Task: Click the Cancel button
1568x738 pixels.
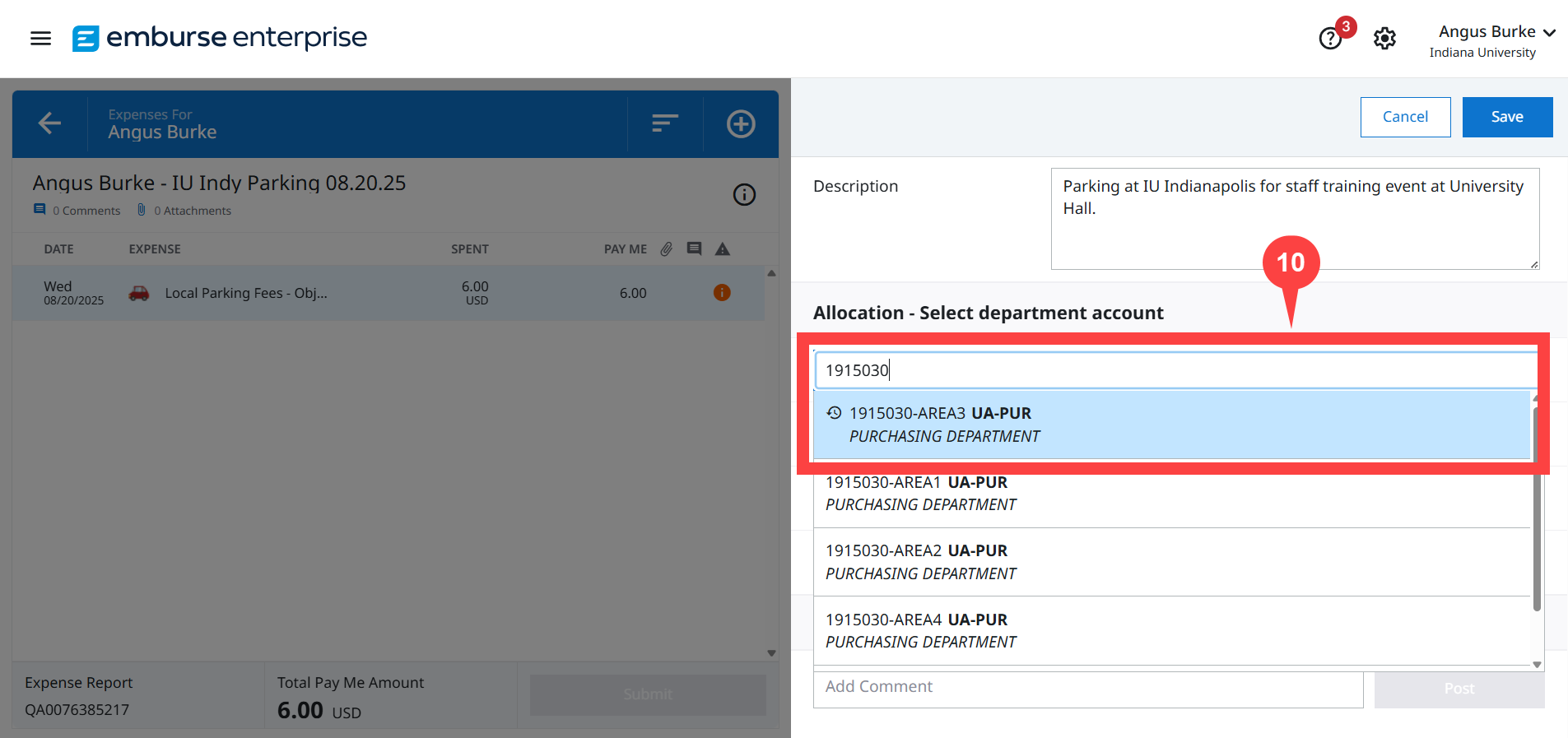Action: point(1405,117)
